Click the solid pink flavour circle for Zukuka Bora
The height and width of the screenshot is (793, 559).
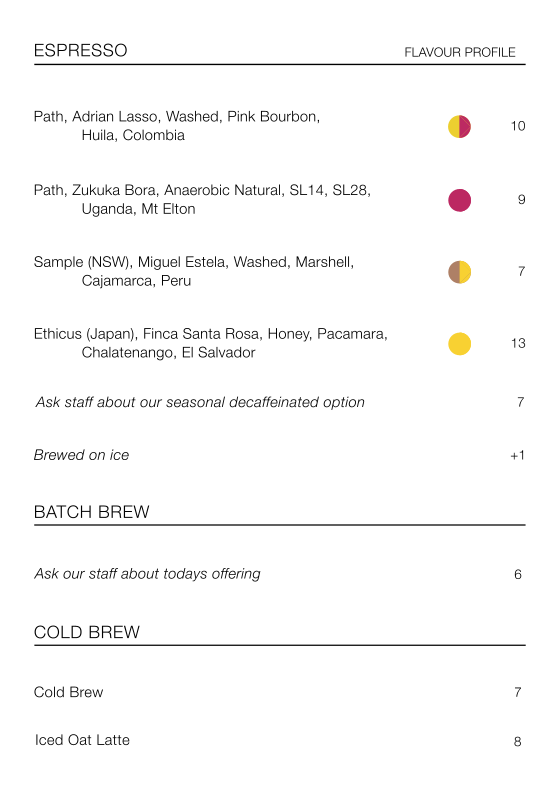pyautogui.click(x=459, y=200)
